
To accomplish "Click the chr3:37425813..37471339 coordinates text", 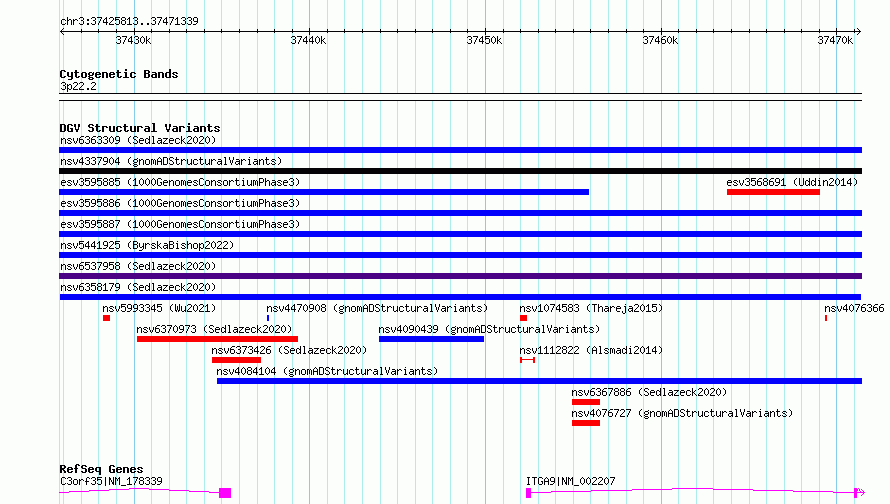I will coord(129,22).
